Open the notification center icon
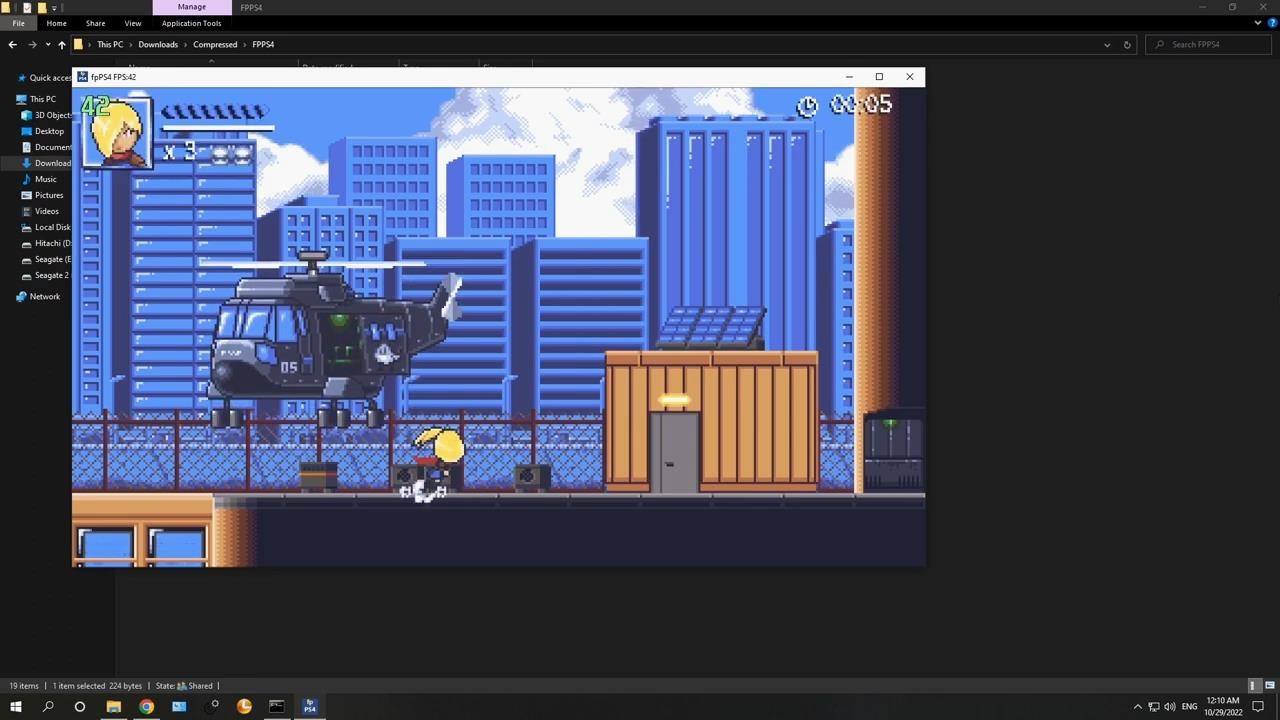Image resolution: width=1280 pixels, height=720 pixels. click(1258, 707)
